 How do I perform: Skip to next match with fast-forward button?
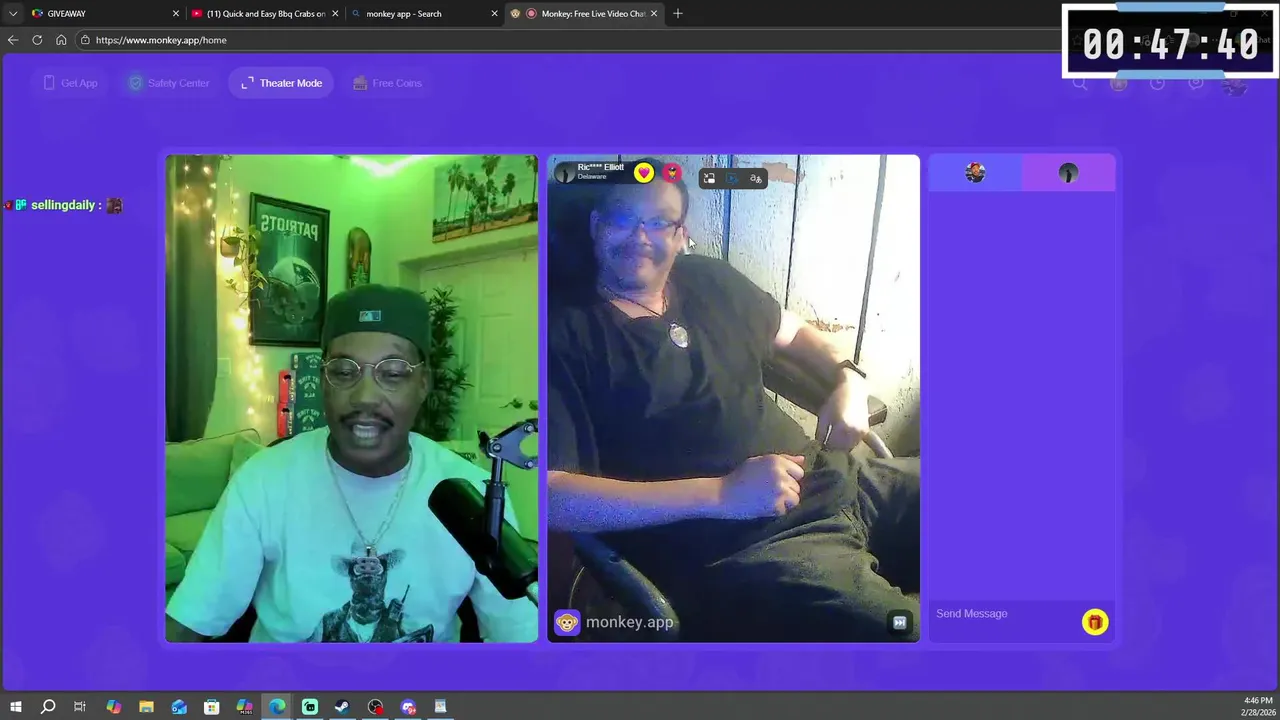900,622
